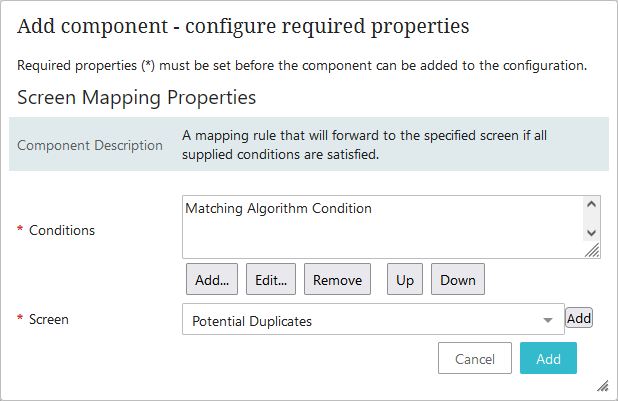The width and height of the screenshot is (618, 401).
Task: Click the dialog resize handle at bottom-right corner
Action: pyautogui.click(x=603, y=385)
